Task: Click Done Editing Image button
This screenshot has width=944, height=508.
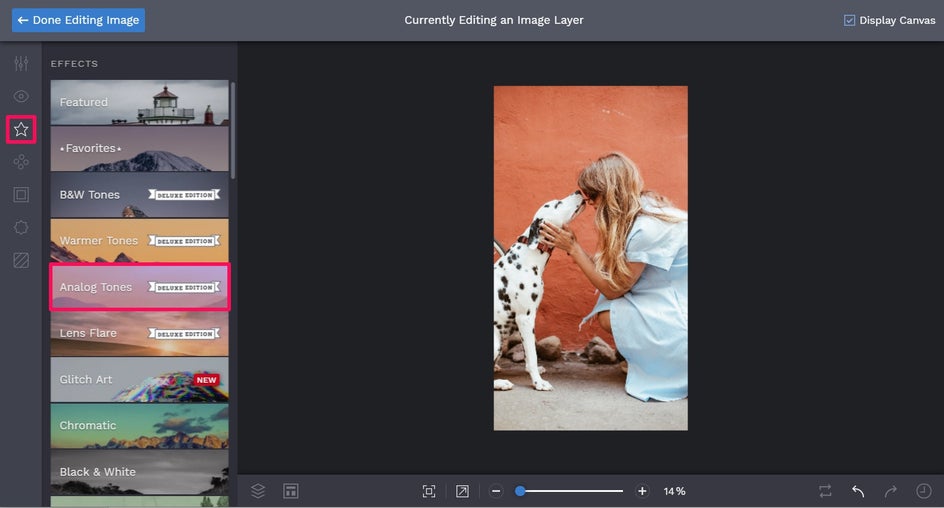Action: [x=78, y=20]
